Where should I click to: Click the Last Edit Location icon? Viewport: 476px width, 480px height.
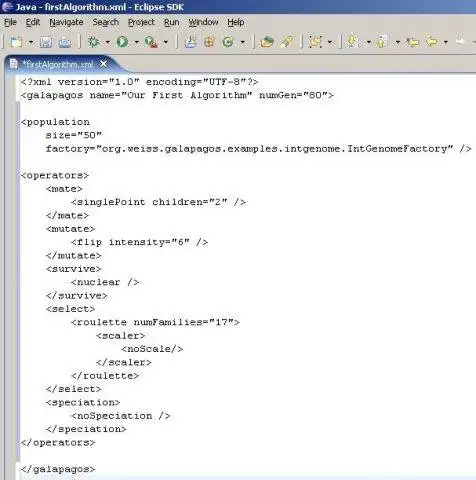click(413, 42)
